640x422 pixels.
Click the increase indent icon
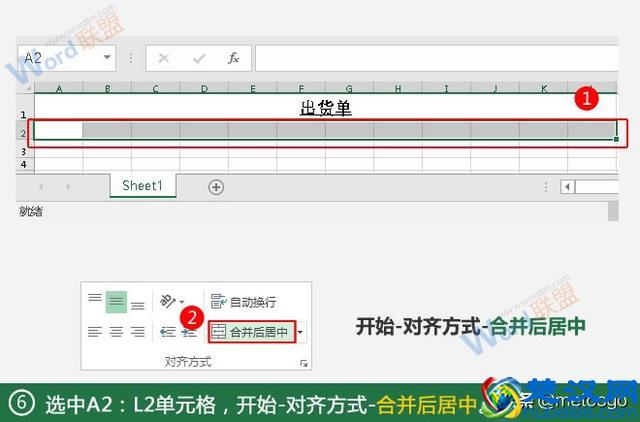coord(189,333)
